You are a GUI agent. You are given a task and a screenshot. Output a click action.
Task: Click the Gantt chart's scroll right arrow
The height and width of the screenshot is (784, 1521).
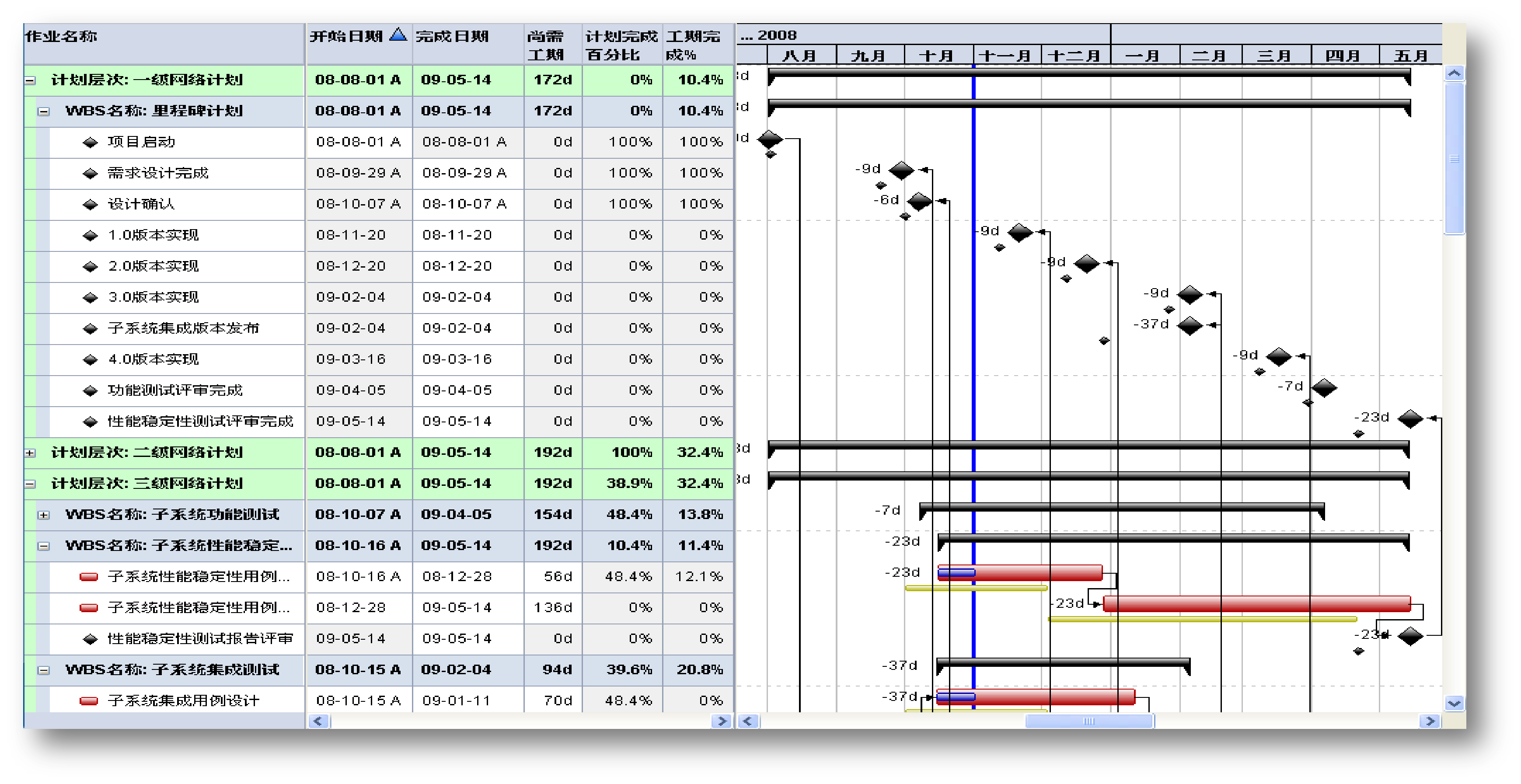(x=1430, y=721)
